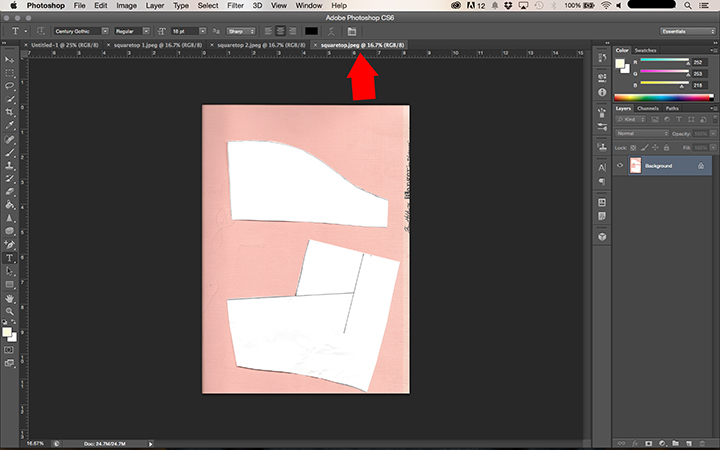Toggle the Character and Paragraph panels
Screen dimensions: 720x450
pyautogui.click(x=352, y=31)
